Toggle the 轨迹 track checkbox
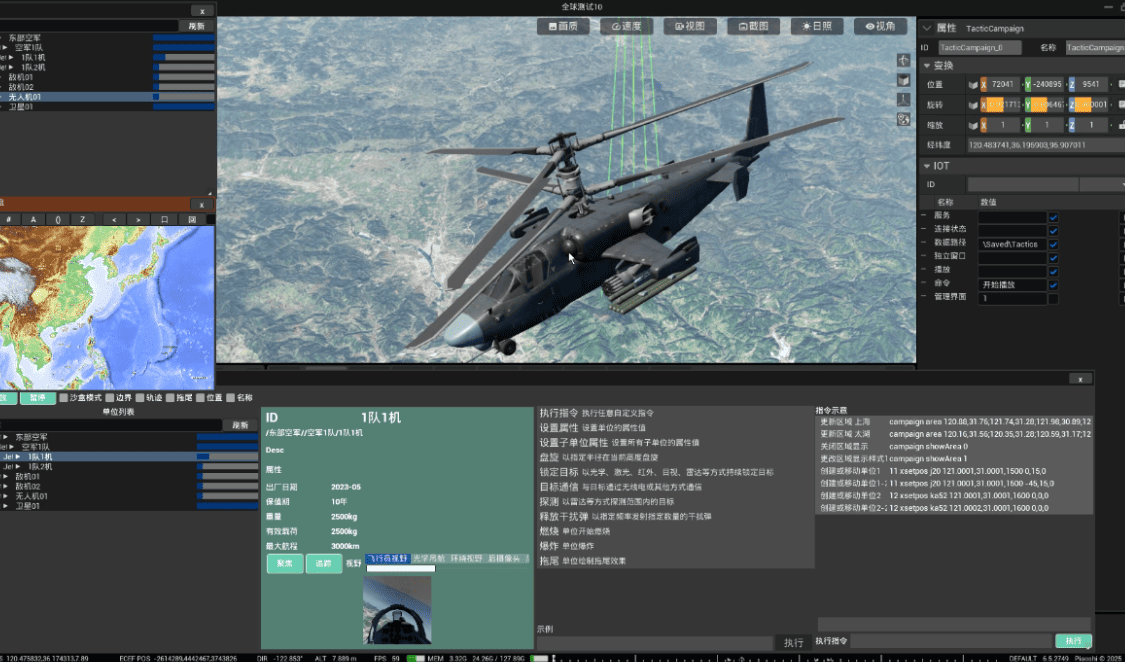The image size is (1125, 662). pos(140,398)
